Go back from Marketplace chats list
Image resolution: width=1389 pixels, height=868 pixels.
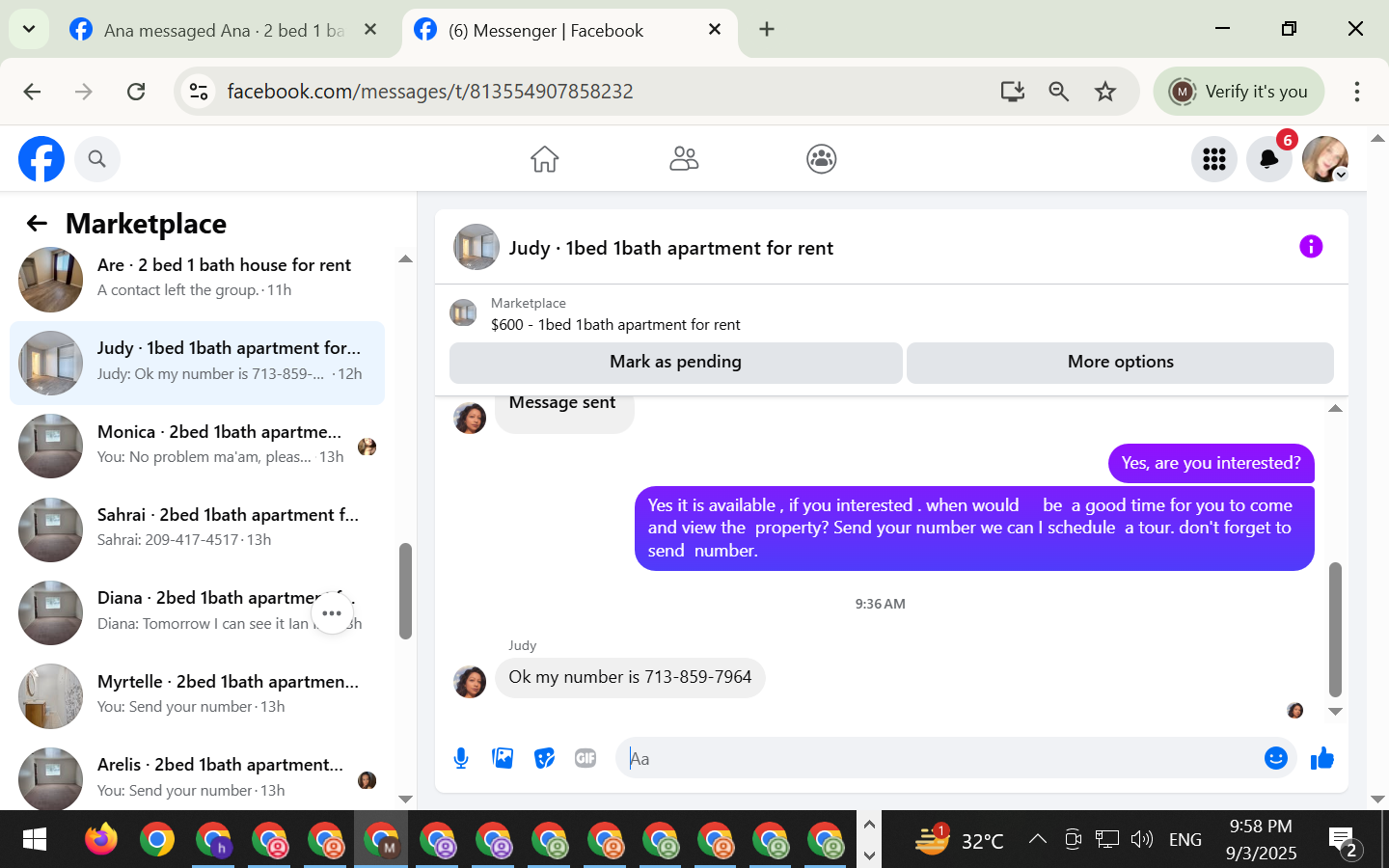[x=37, y=224]
